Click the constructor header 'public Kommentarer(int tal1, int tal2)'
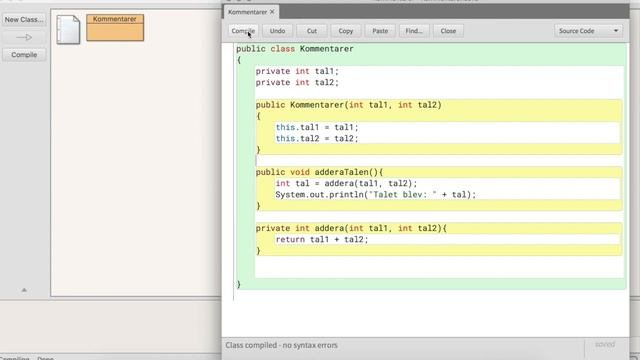The image size is (640, 360). pos(349,105)
